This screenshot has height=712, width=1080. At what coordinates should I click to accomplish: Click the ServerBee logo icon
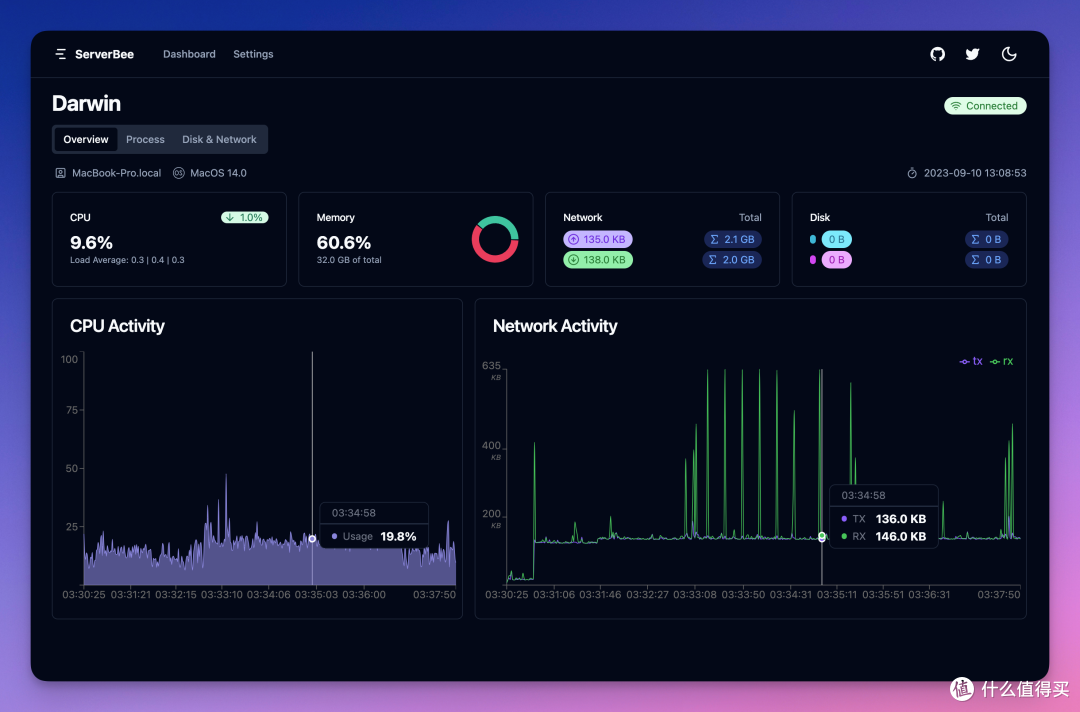tap(59, 54)
